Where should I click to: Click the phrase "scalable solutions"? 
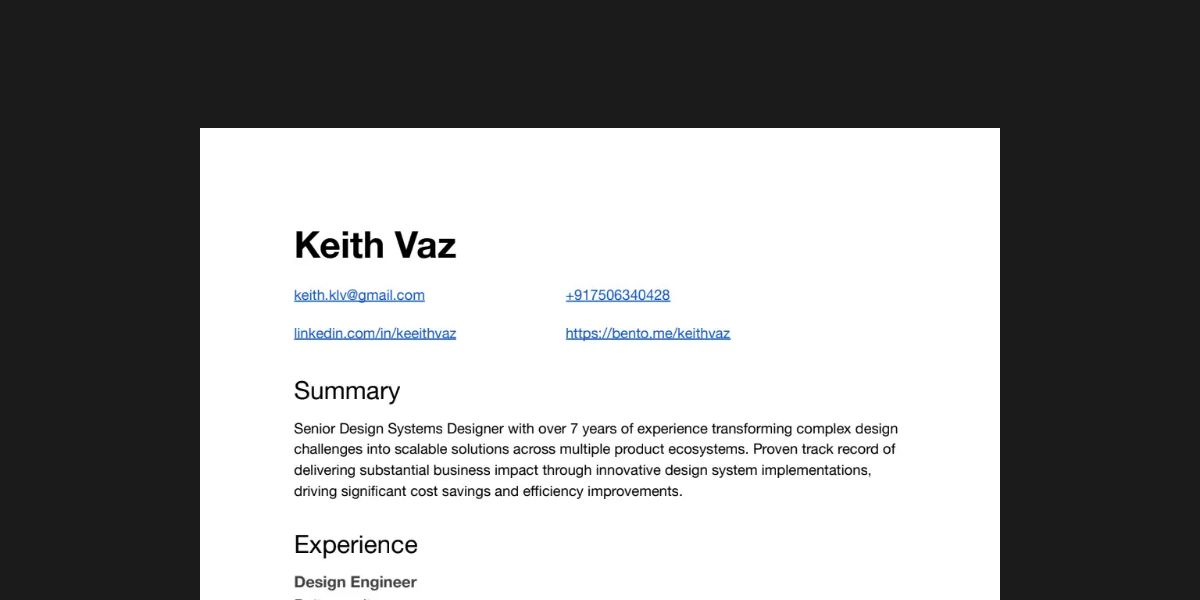coord(442,450)
